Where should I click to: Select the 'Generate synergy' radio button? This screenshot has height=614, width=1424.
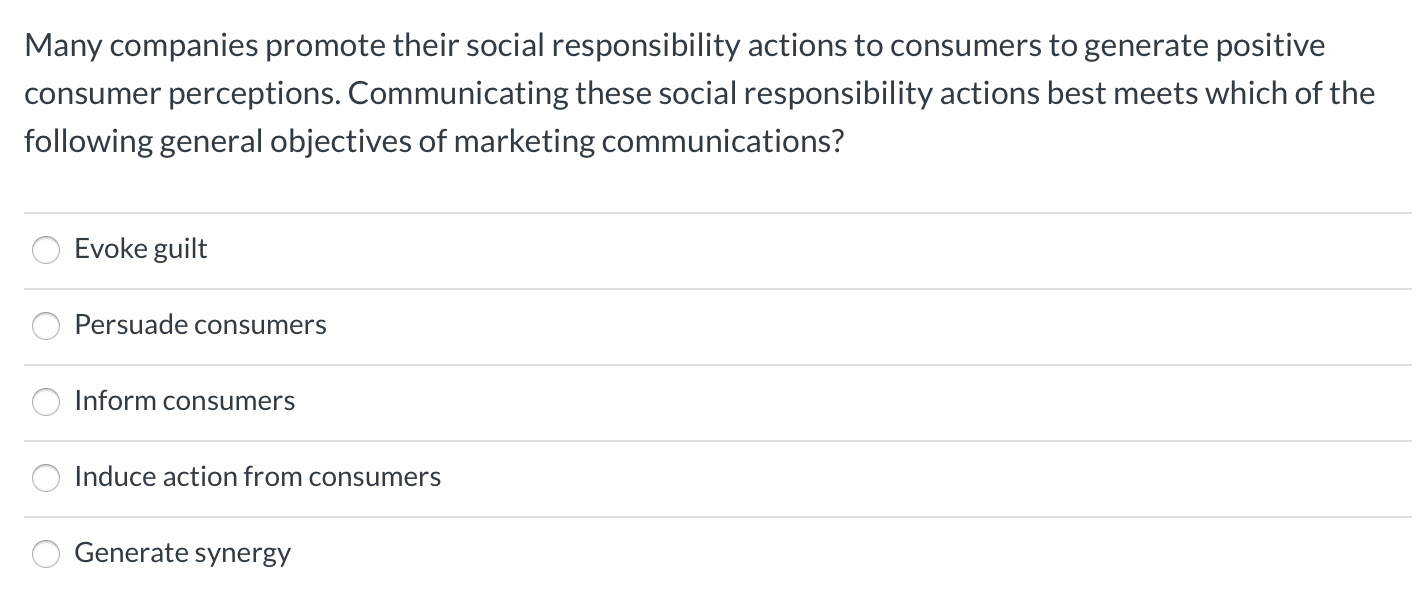[46, 553]
